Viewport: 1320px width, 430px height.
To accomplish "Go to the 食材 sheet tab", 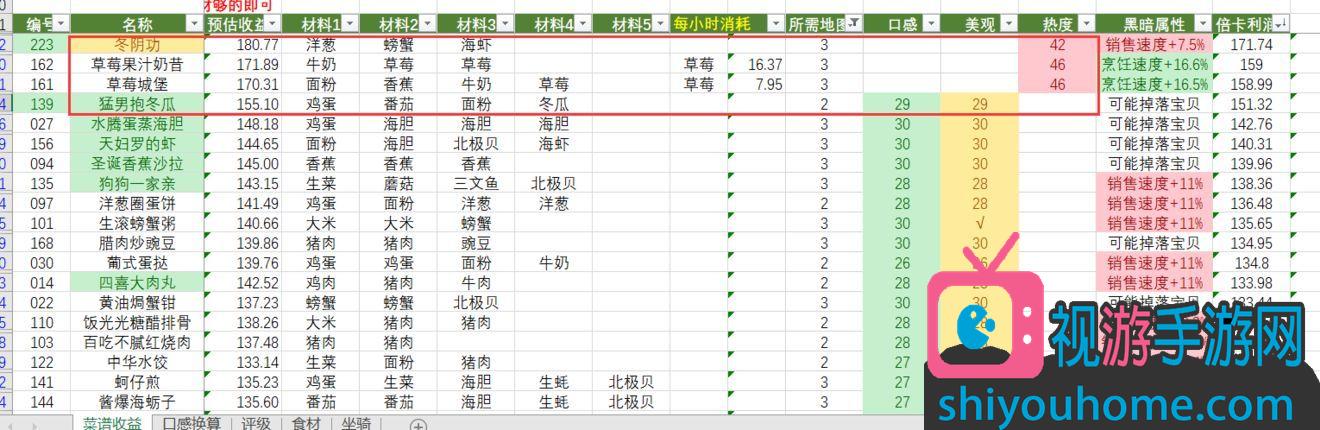I will (x=306, y=424).
